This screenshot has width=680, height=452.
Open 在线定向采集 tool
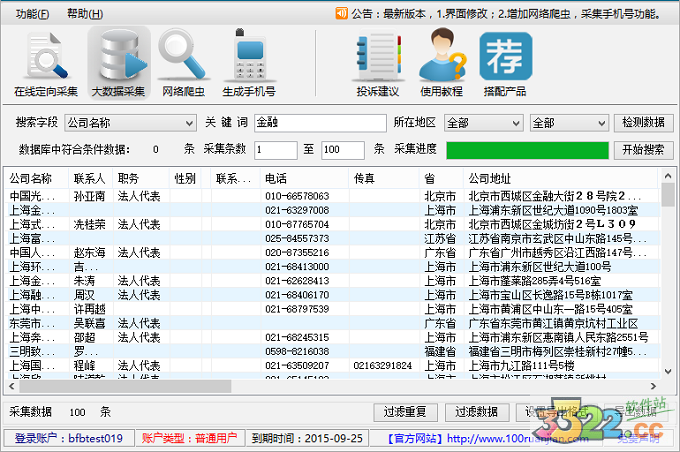(x=46, y=64)
